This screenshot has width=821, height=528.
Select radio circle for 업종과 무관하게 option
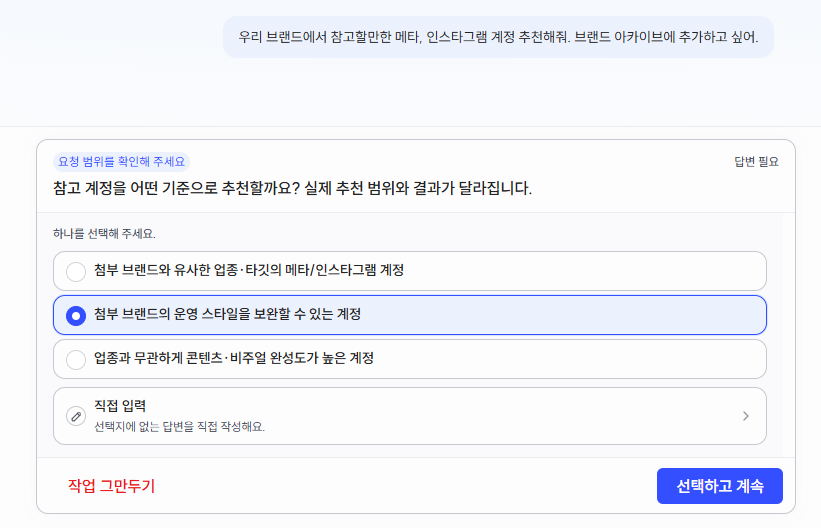click(x=76, y=360)
